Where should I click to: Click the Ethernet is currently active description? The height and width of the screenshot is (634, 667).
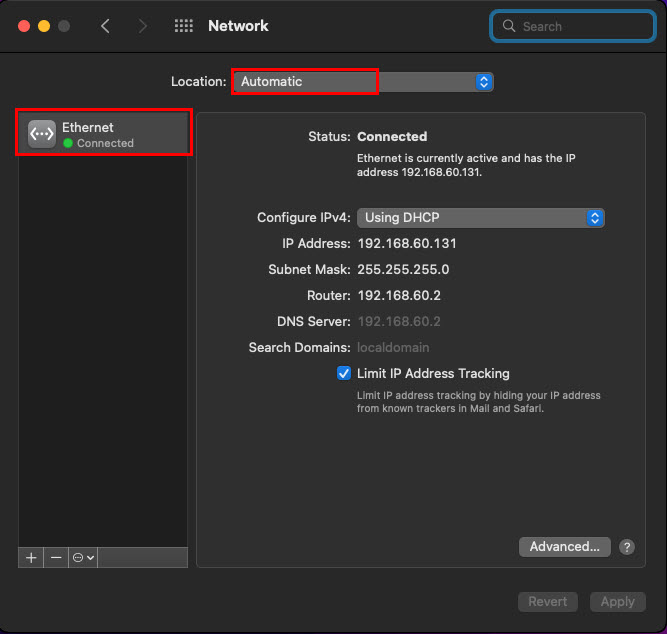(x=466, y=165)
